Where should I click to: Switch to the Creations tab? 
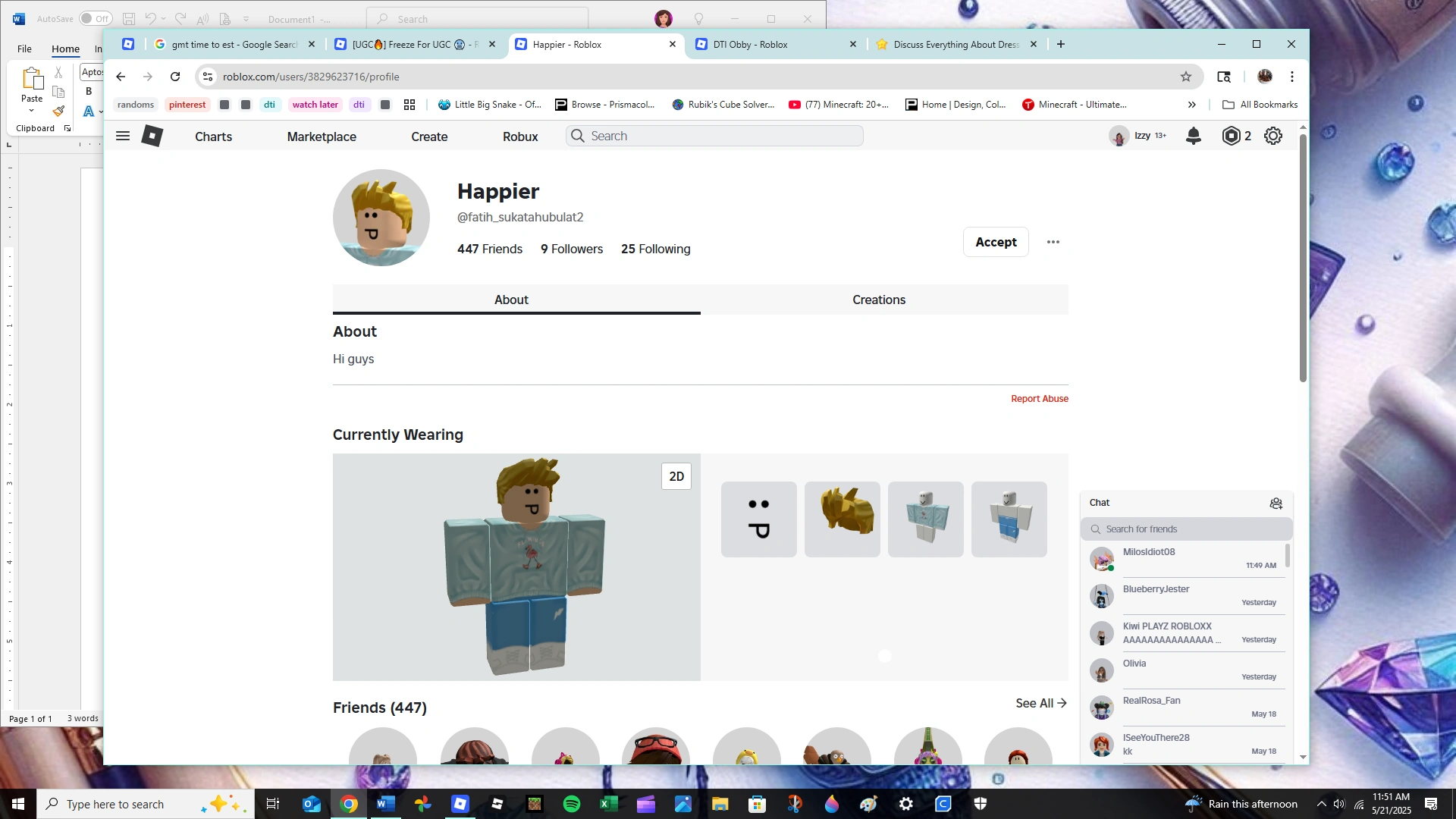[x=879, y=300]
